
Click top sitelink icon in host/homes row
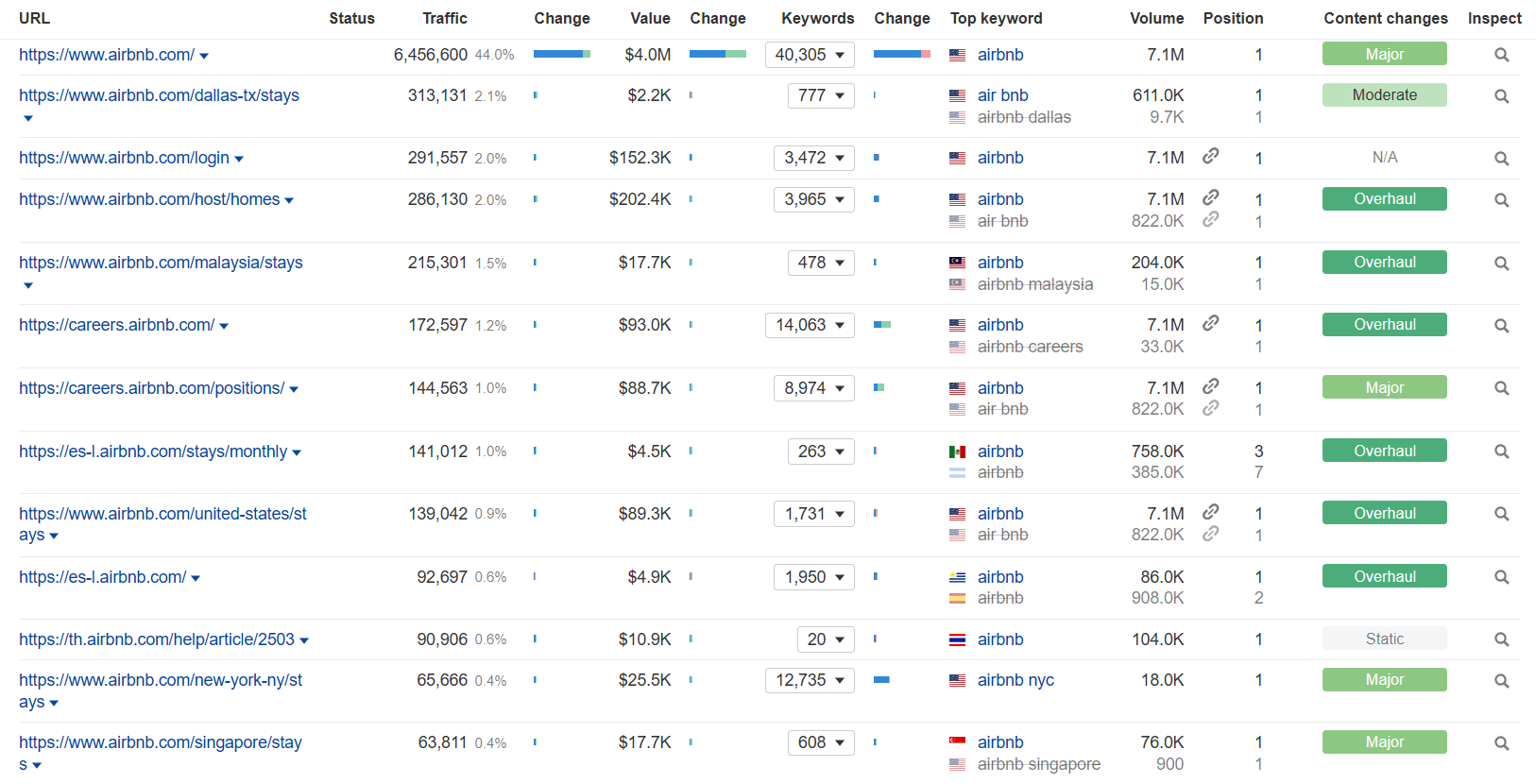pyautogui.click(x=1210, y=197)
